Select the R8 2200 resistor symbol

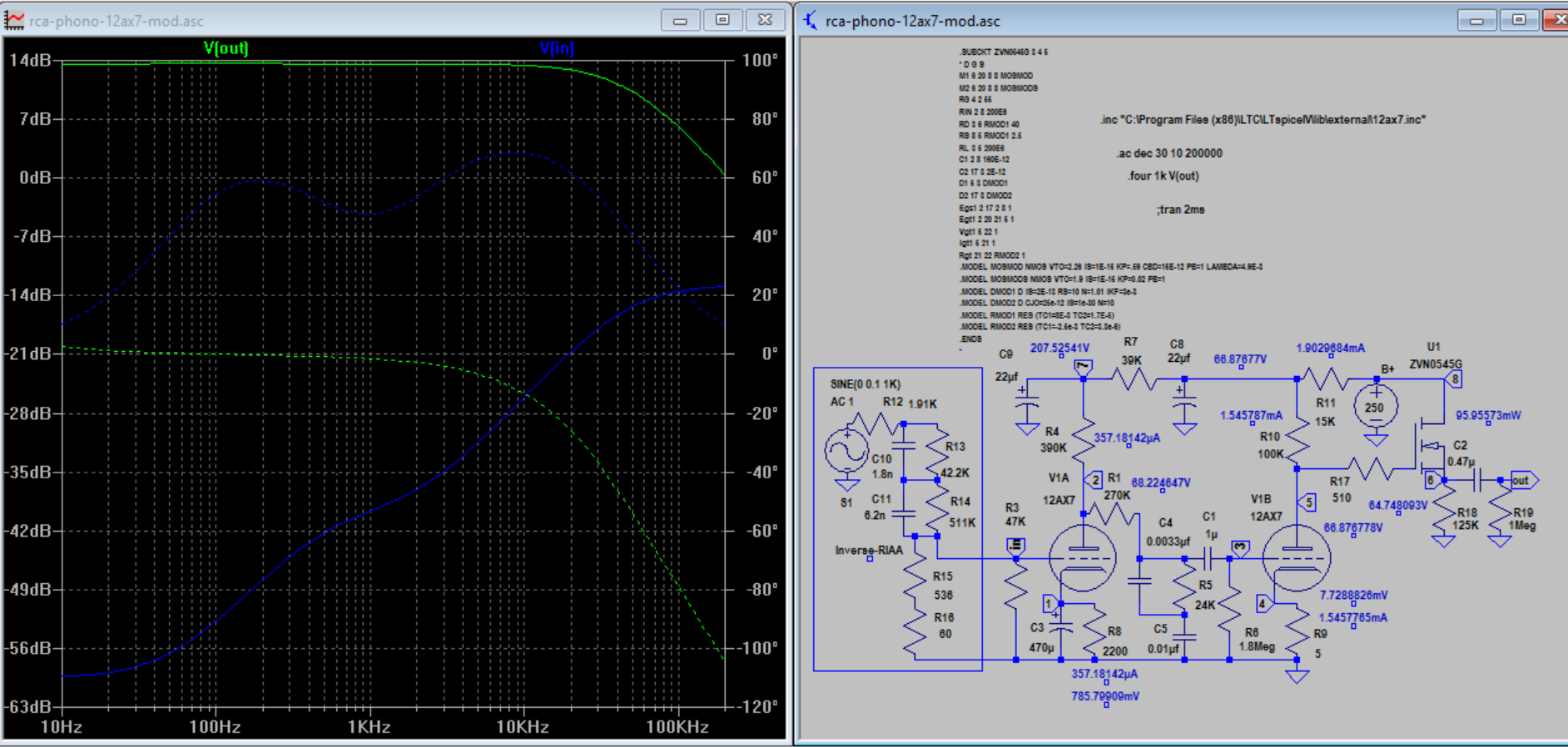click(x=1094, y=630)
